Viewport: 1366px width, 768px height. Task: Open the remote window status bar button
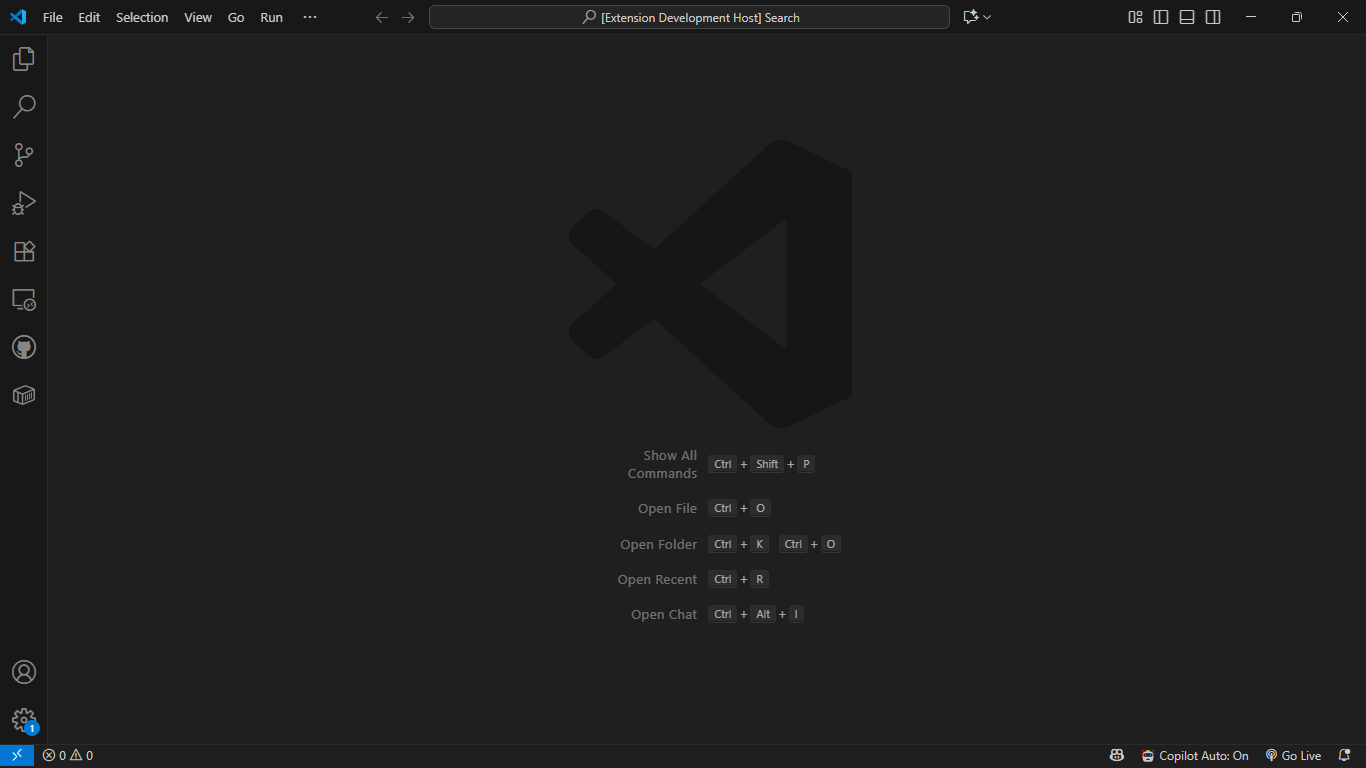[17, 756]
